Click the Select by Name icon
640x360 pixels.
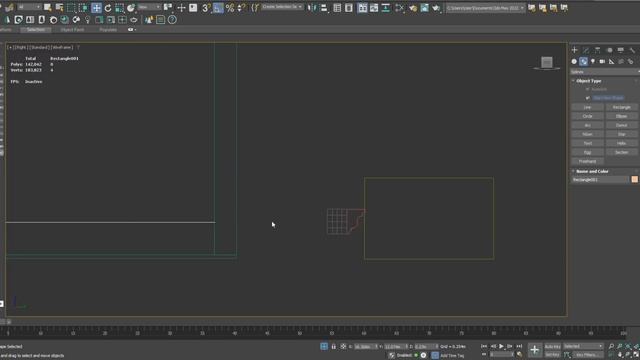click(x=59, y=8)
